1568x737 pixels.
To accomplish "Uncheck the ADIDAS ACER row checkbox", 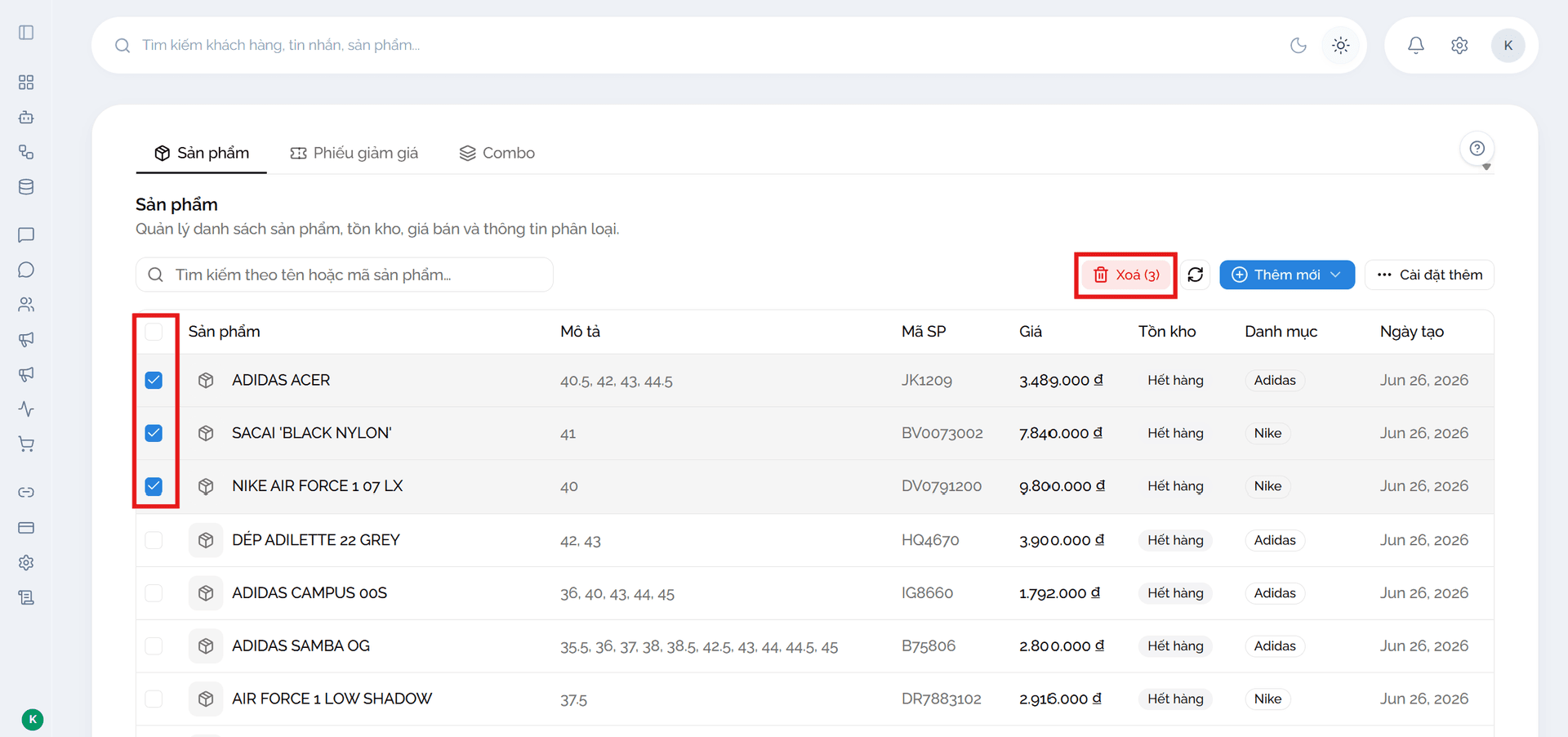I will pyautogui.click(x=154, y=380).
